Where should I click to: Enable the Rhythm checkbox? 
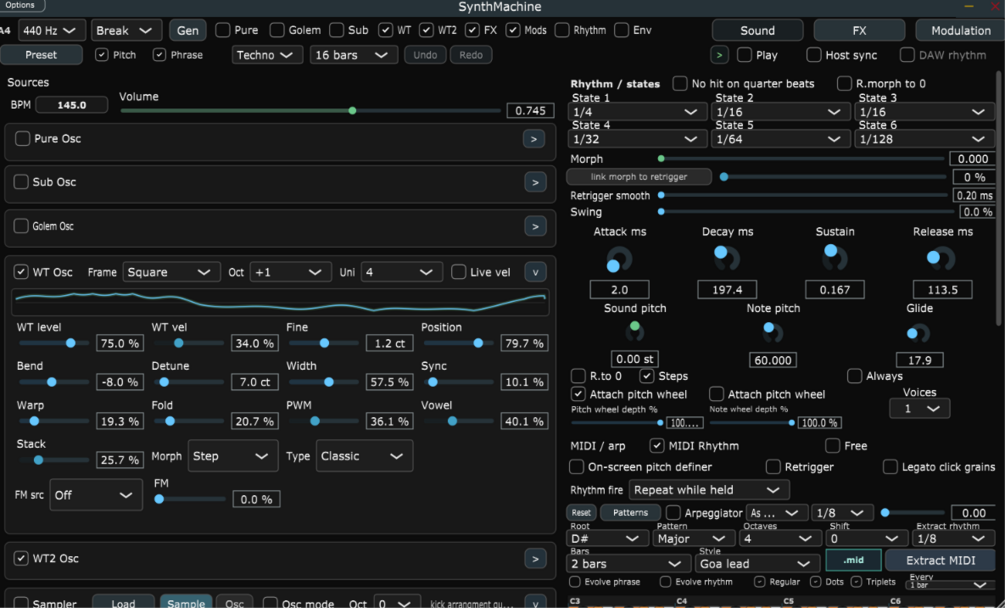pyautogui.click(x=562, y=30)
